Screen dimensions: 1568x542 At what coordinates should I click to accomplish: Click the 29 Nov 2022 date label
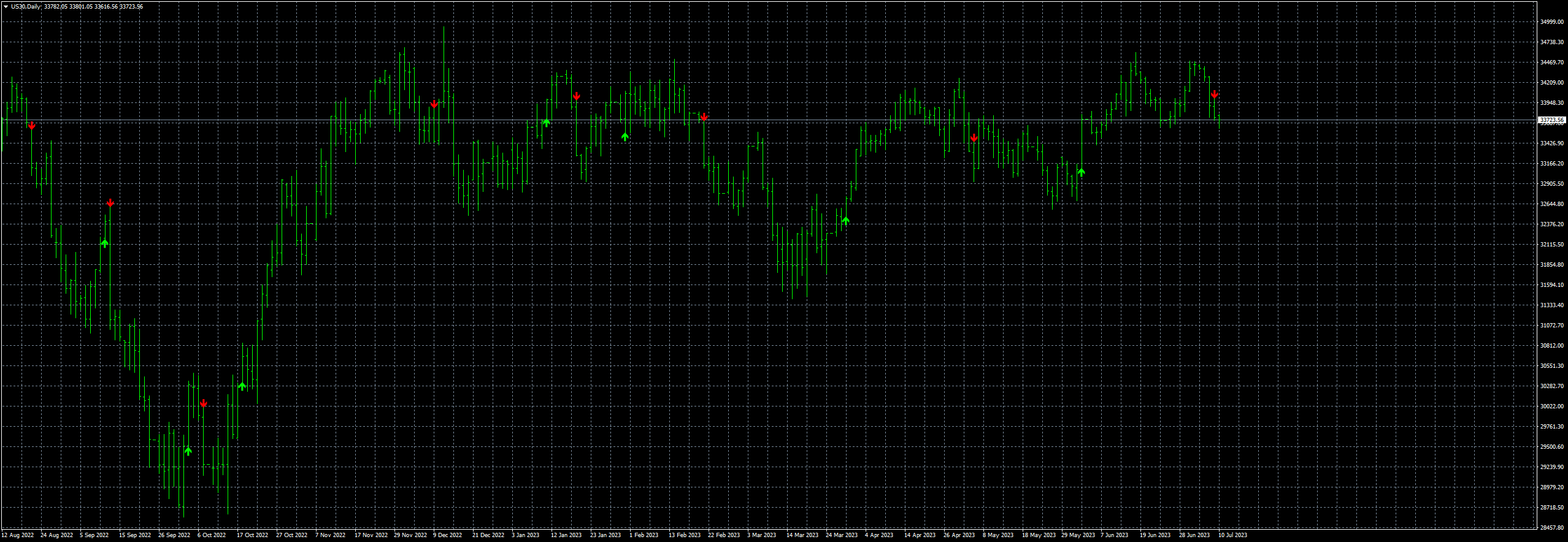tap(410, 535)
